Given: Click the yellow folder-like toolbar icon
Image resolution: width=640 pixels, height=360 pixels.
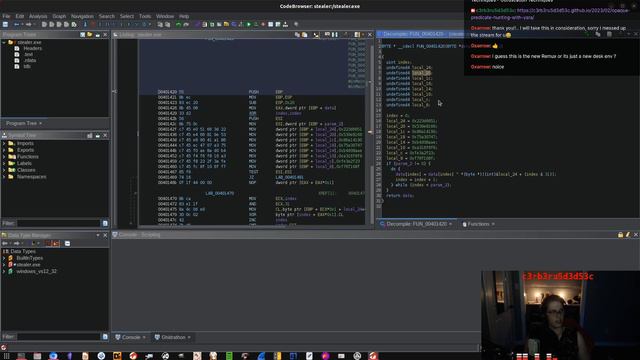Looking at the screenshot, I should 226,24.
